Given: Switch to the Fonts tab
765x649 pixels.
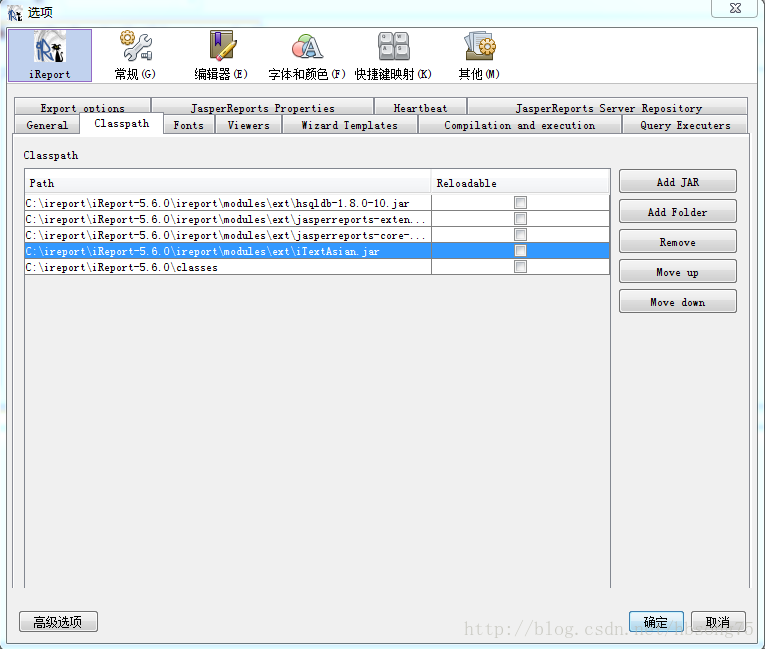Looking at the screenshot, I should pos(188,125).
